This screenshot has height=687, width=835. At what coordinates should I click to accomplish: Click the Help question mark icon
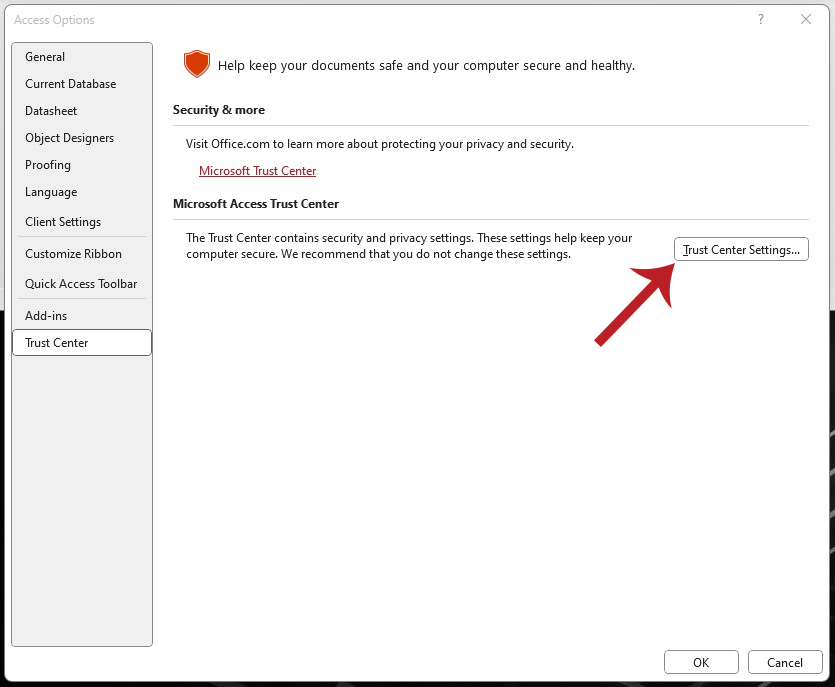coord(761,19)
